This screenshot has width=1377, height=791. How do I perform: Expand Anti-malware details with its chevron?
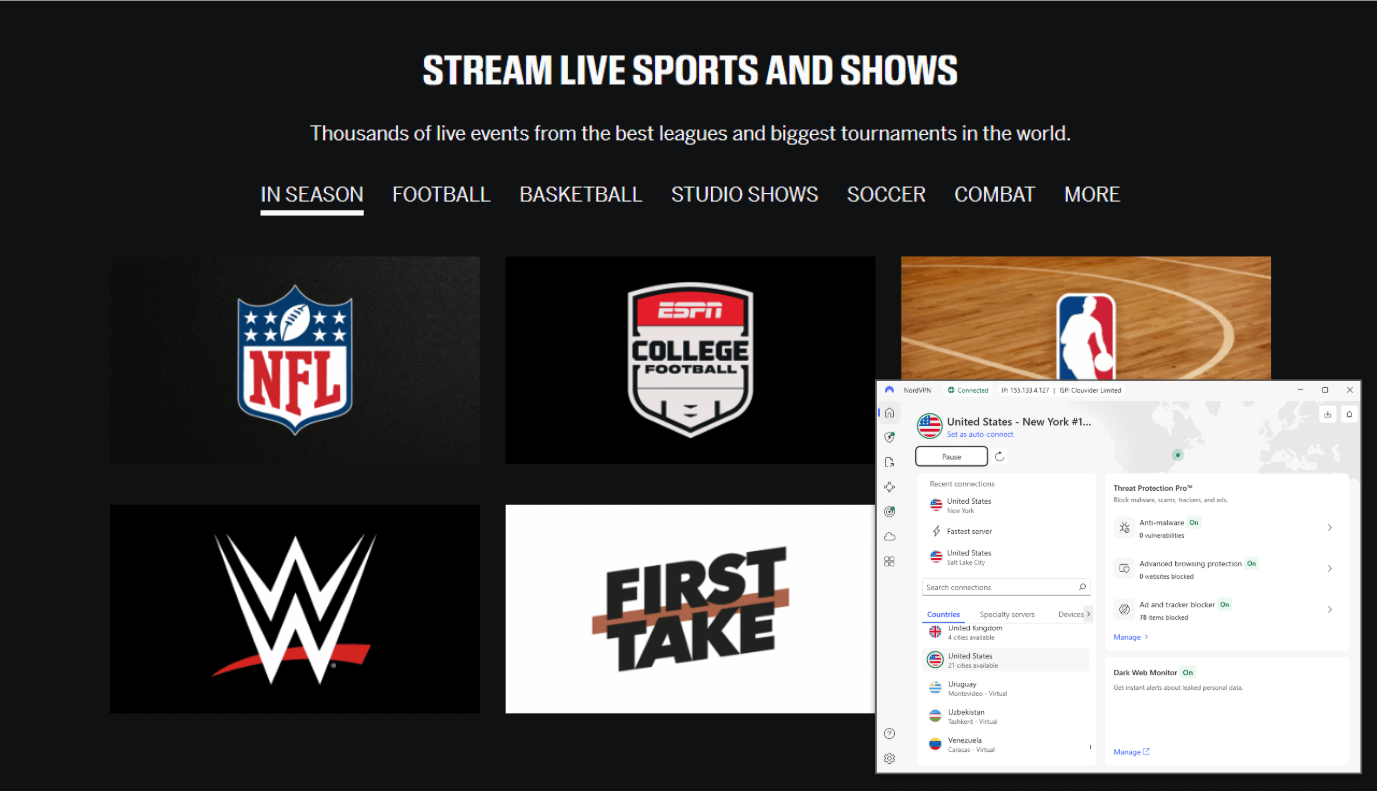coord(1330,527)
